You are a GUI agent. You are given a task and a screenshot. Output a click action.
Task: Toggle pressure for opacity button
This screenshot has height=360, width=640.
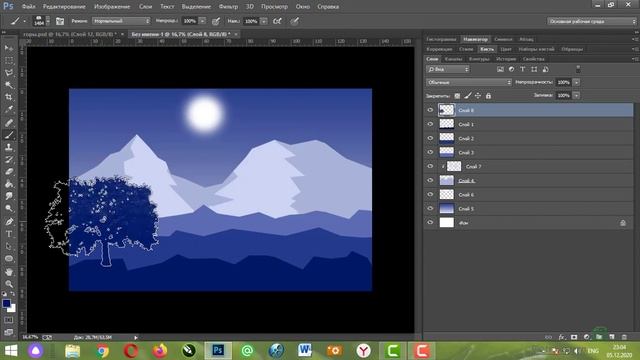[x=216, y=21]
